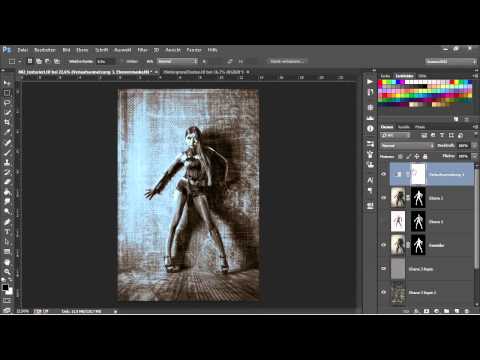Open the marquee Art style dropdown
This screenshot has height=360, width=480.
pyautogui.click(x=178, y=61)
